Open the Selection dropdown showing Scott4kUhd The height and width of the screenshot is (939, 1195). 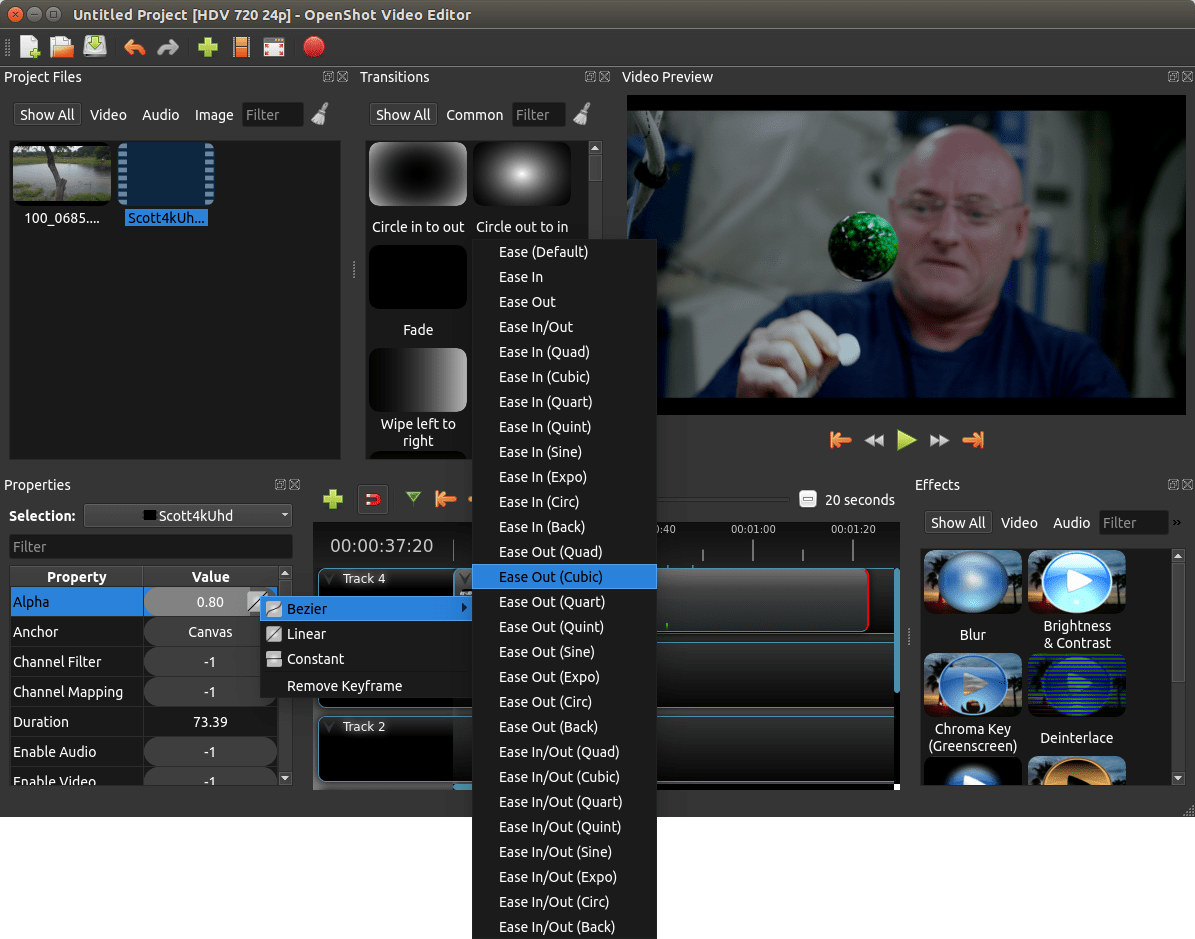tap(187, 516)
